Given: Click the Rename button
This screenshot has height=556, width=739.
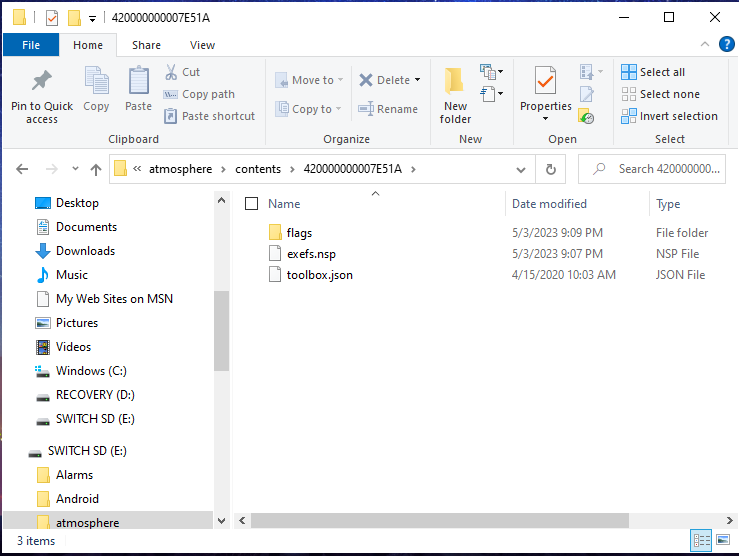Looking at the screenshot, I should [388, 109].
